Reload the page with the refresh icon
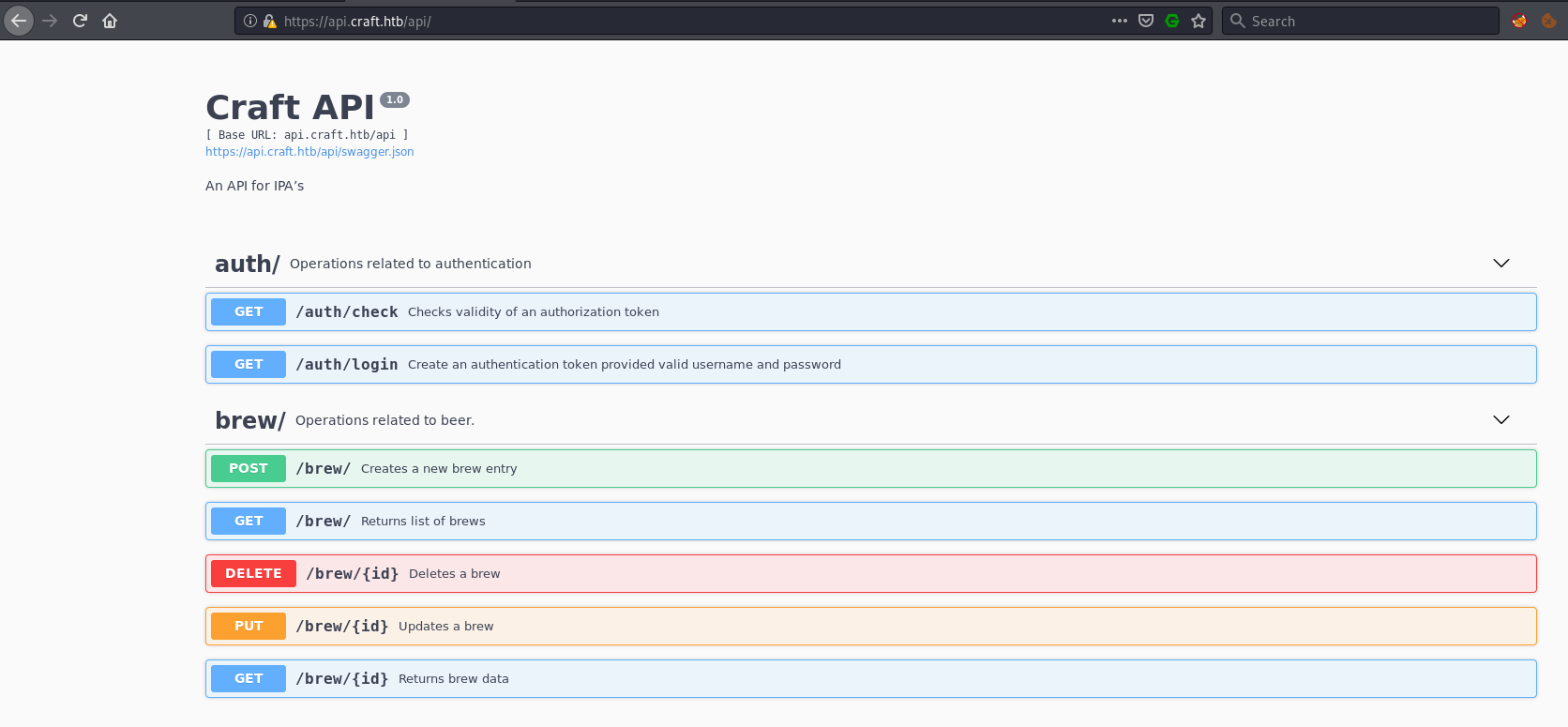Screen dimensions: 1568x727 pos(80,21)
